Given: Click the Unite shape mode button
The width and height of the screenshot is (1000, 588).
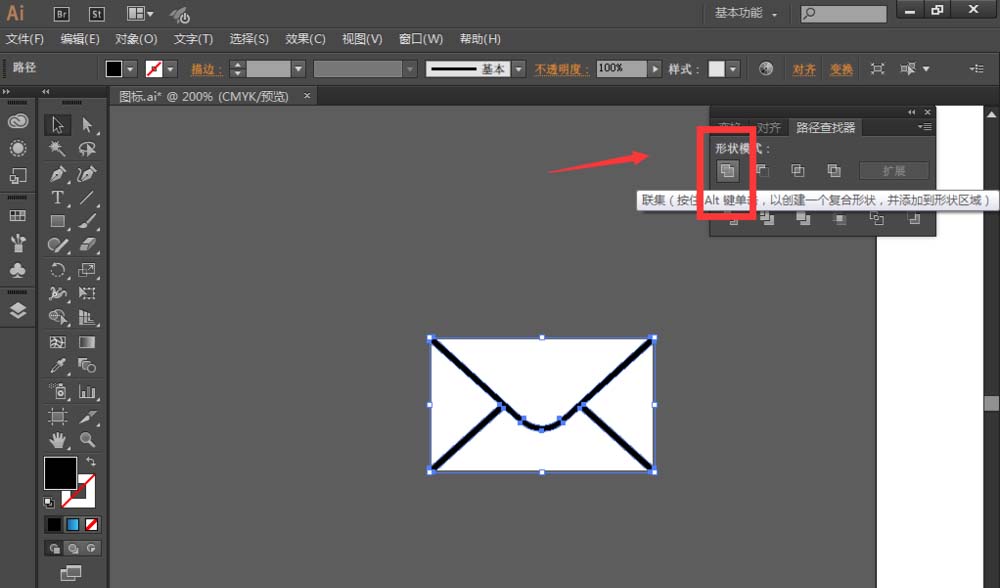Looking at the screenshot, I should click(727, 170).
